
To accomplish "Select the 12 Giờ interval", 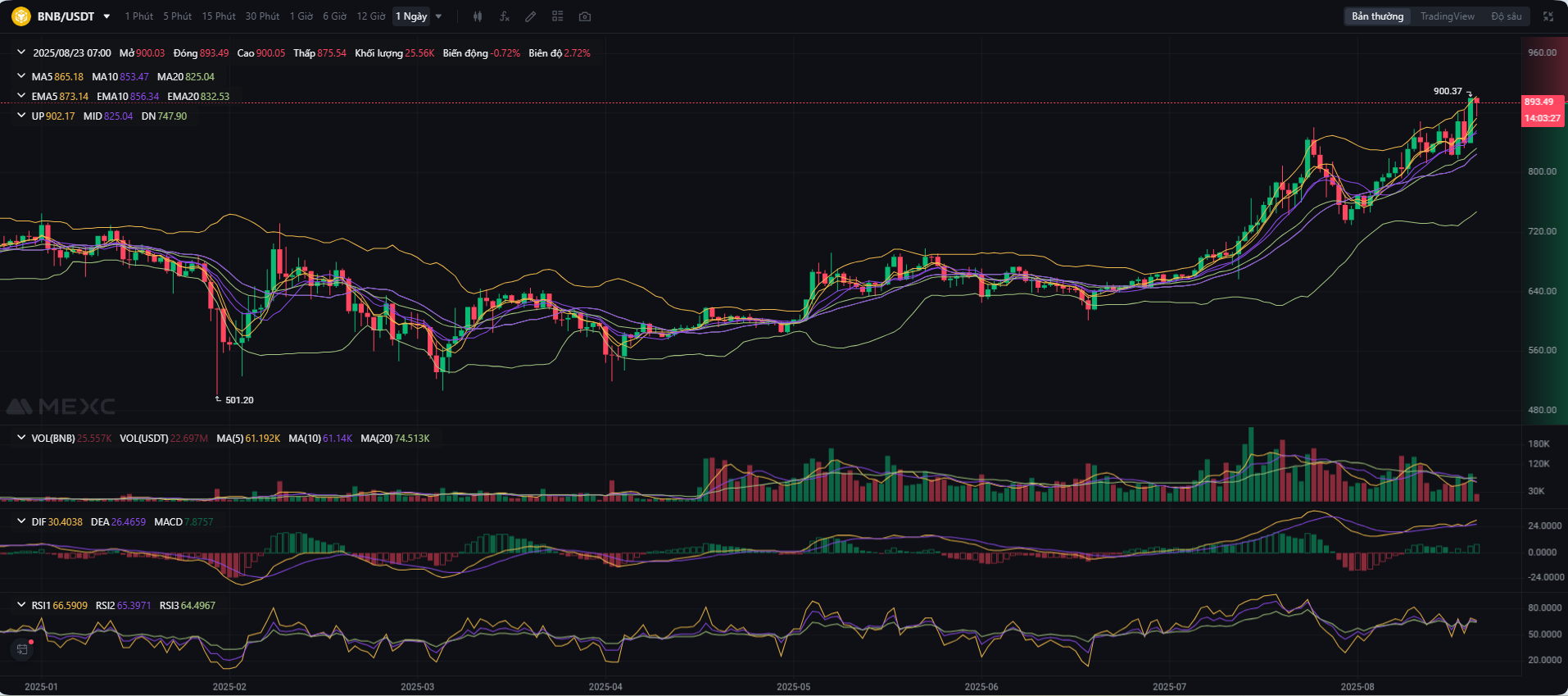I will (x=371, y=16).
